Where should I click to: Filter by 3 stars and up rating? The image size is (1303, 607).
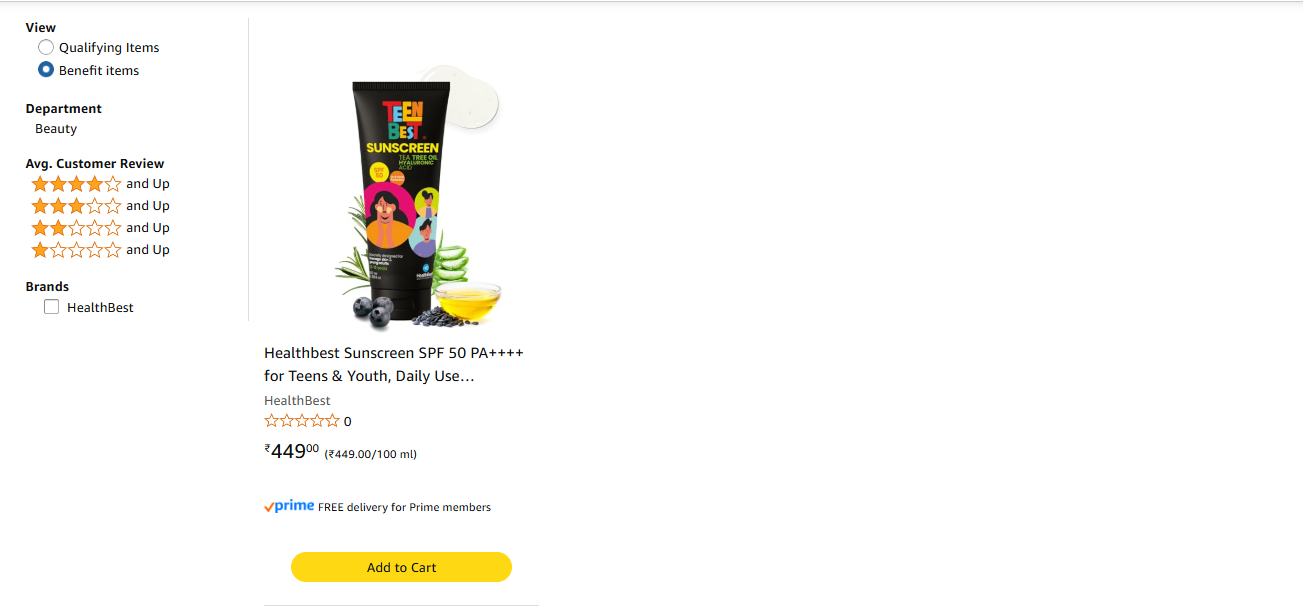(x=100, y=206)
